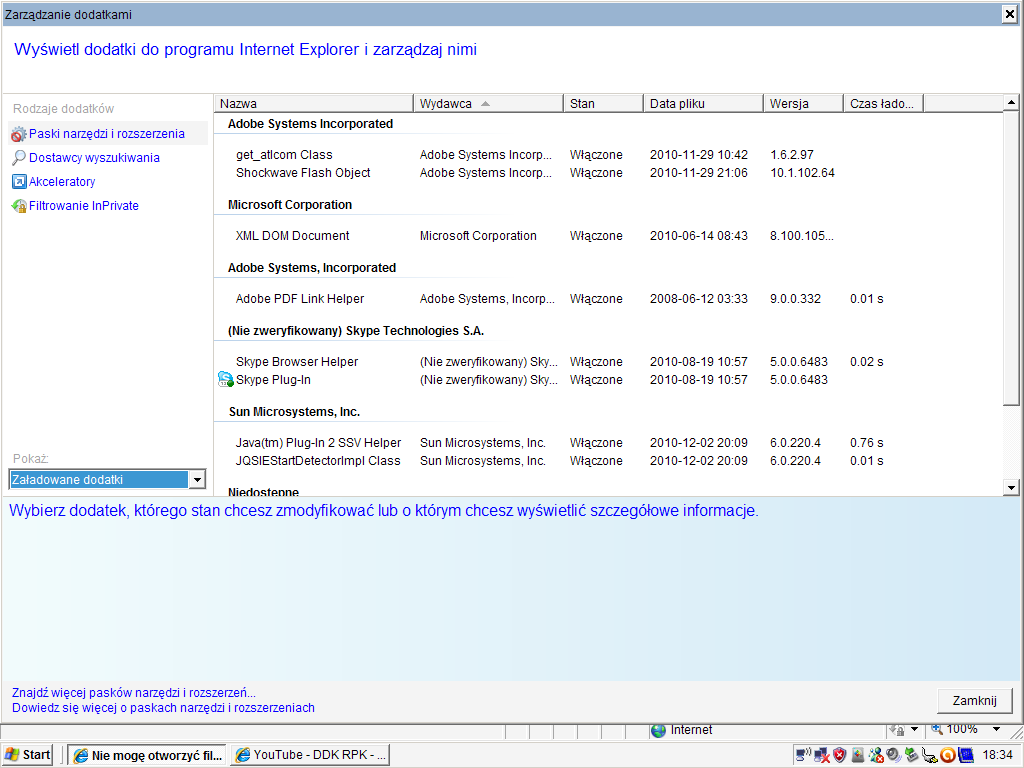1024x768 pixels.
Task: Click the list scrollbar down arrow
Action: pyautogui.click(x=1011, y=487)
